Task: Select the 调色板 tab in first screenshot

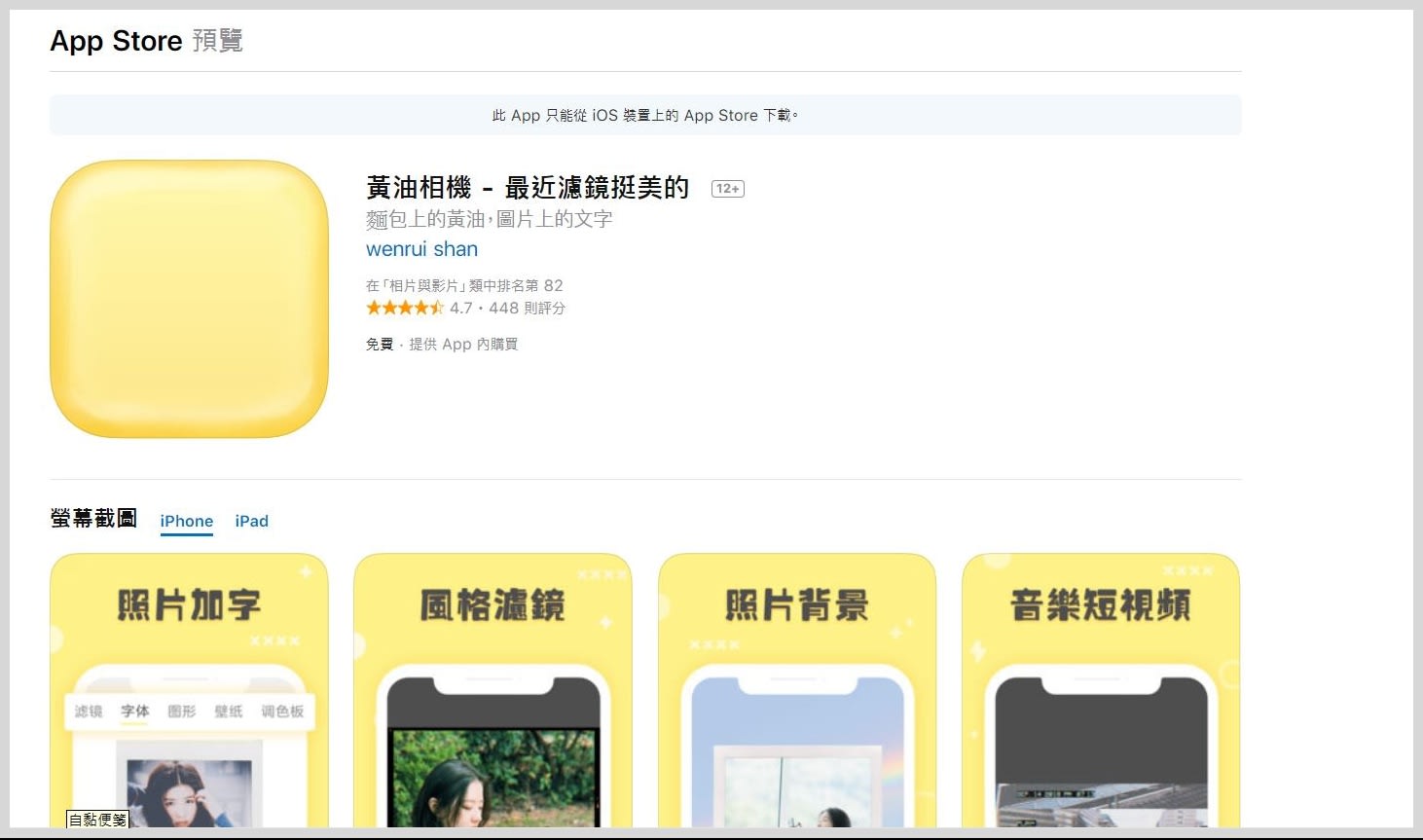Action: tap(282, 712)
